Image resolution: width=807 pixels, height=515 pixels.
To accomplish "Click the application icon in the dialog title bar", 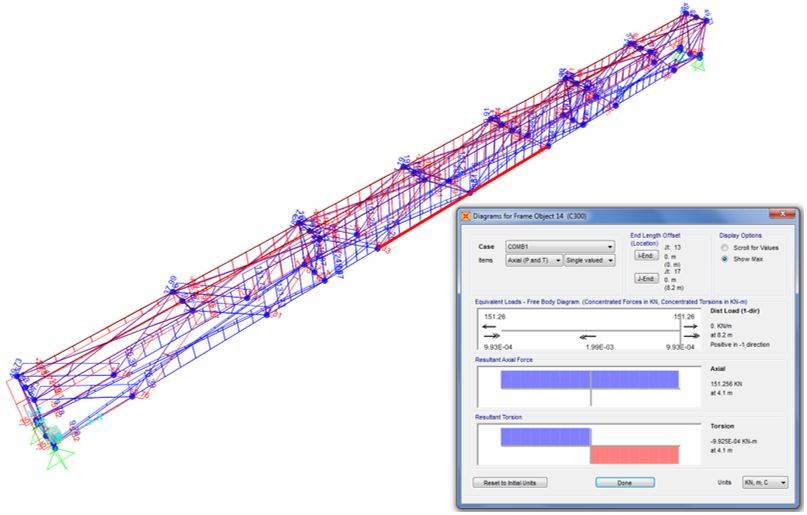I will 466,217.
